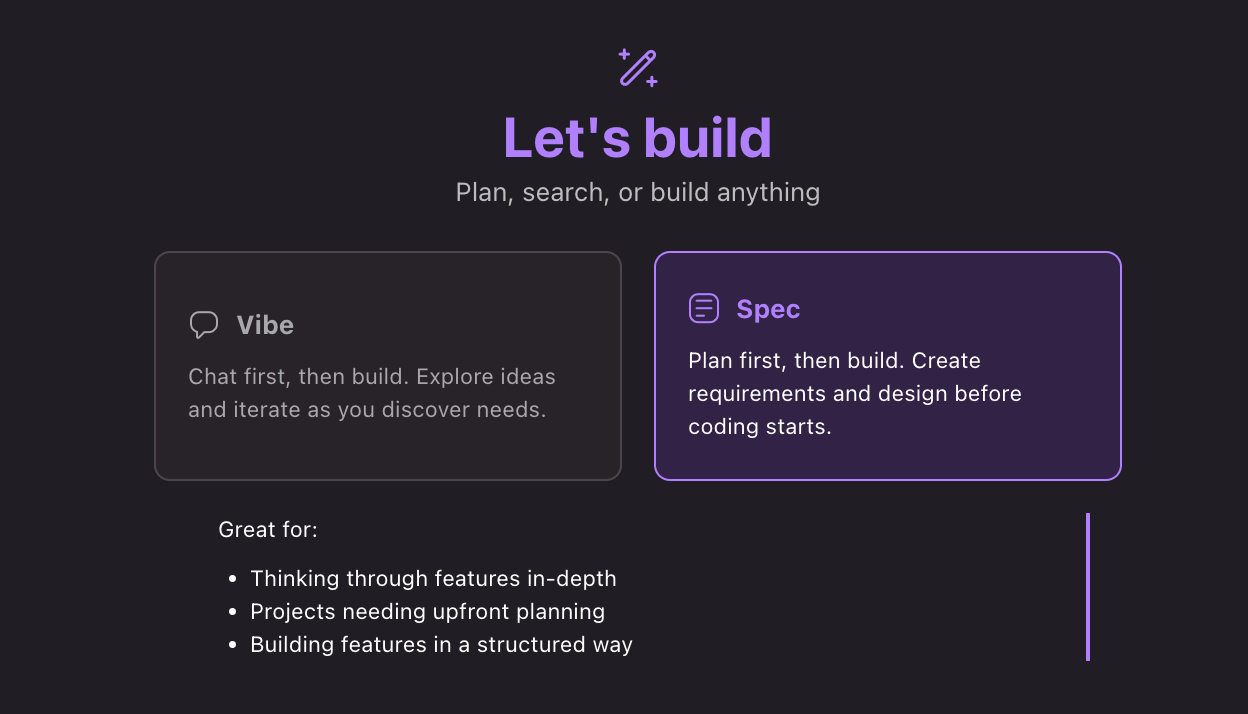Click the bullet dot before "Building features"
1248x714 pixels.
click(233, 645)
